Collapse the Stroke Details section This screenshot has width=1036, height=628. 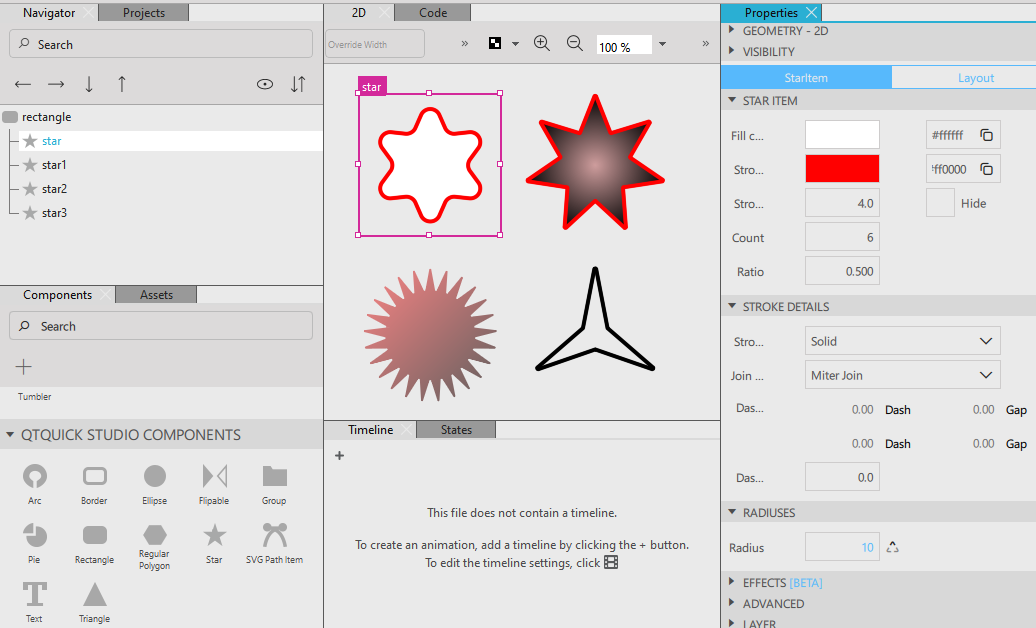(x=731, y=307)
